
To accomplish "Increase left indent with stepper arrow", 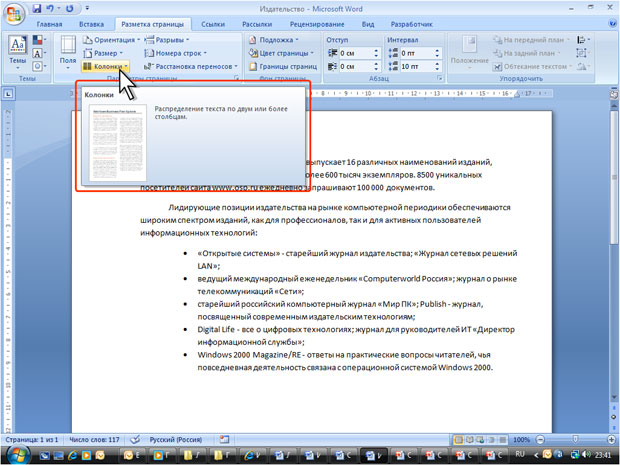I will click(376, 50).
